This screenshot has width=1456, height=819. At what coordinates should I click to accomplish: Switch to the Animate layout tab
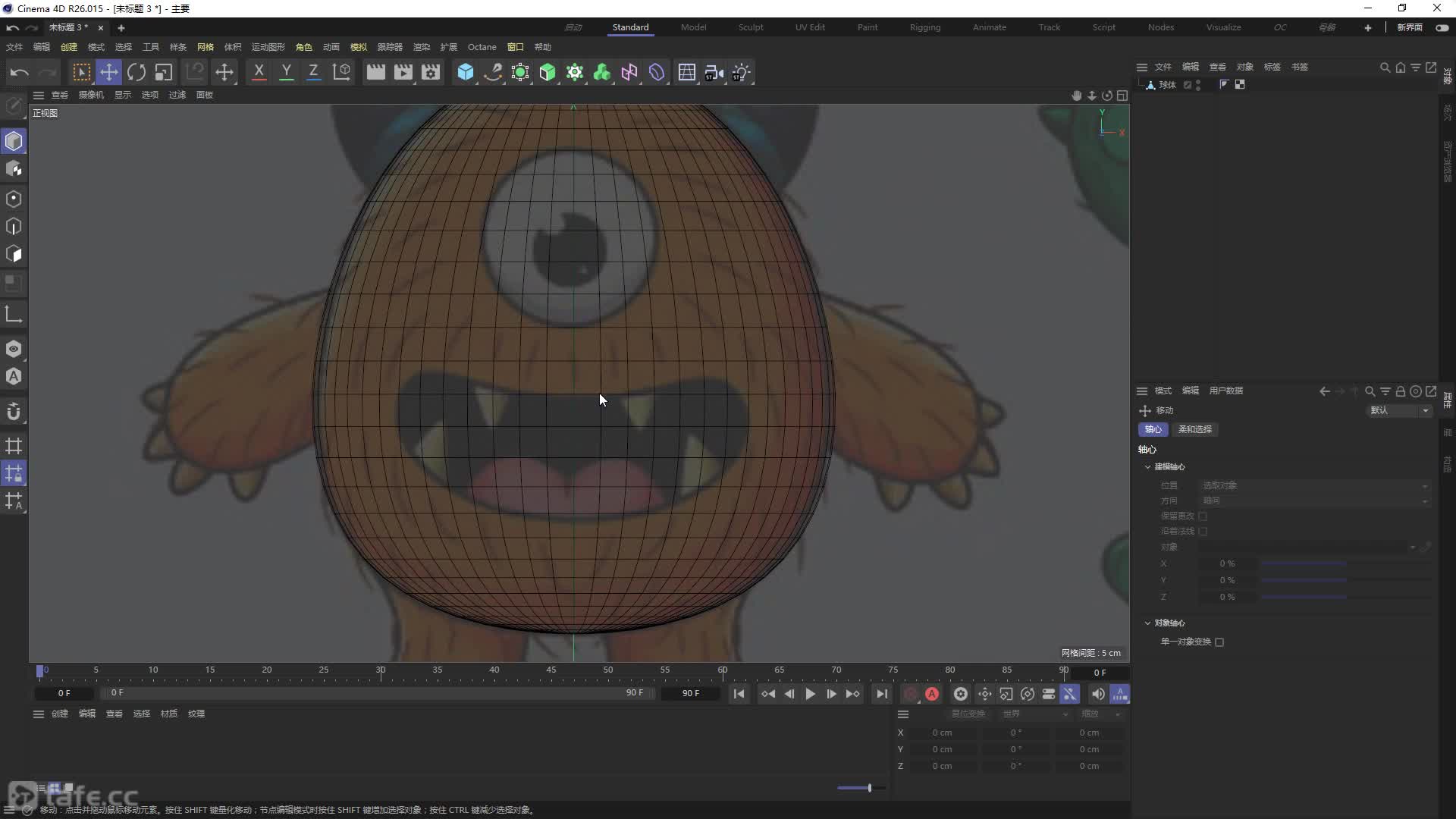pyautogui.click(x=990, y=27)
